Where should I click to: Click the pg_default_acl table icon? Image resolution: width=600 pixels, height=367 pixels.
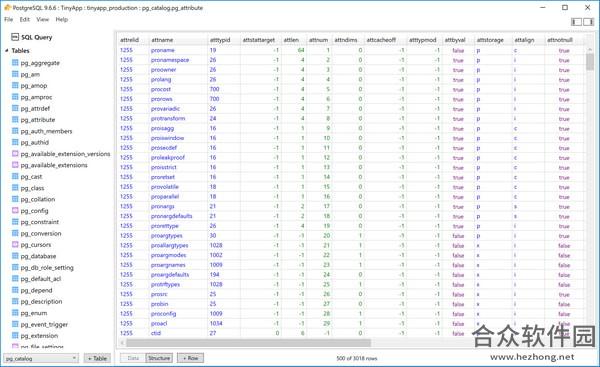click(x=15, y=278)
